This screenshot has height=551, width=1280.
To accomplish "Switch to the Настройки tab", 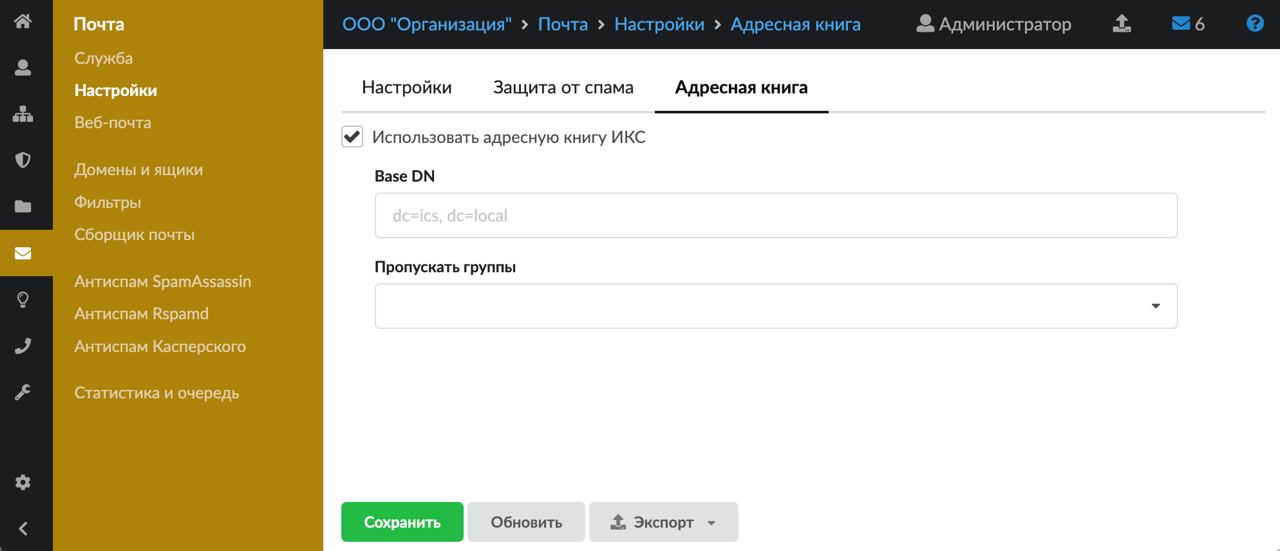I will [x=406, y=87].
